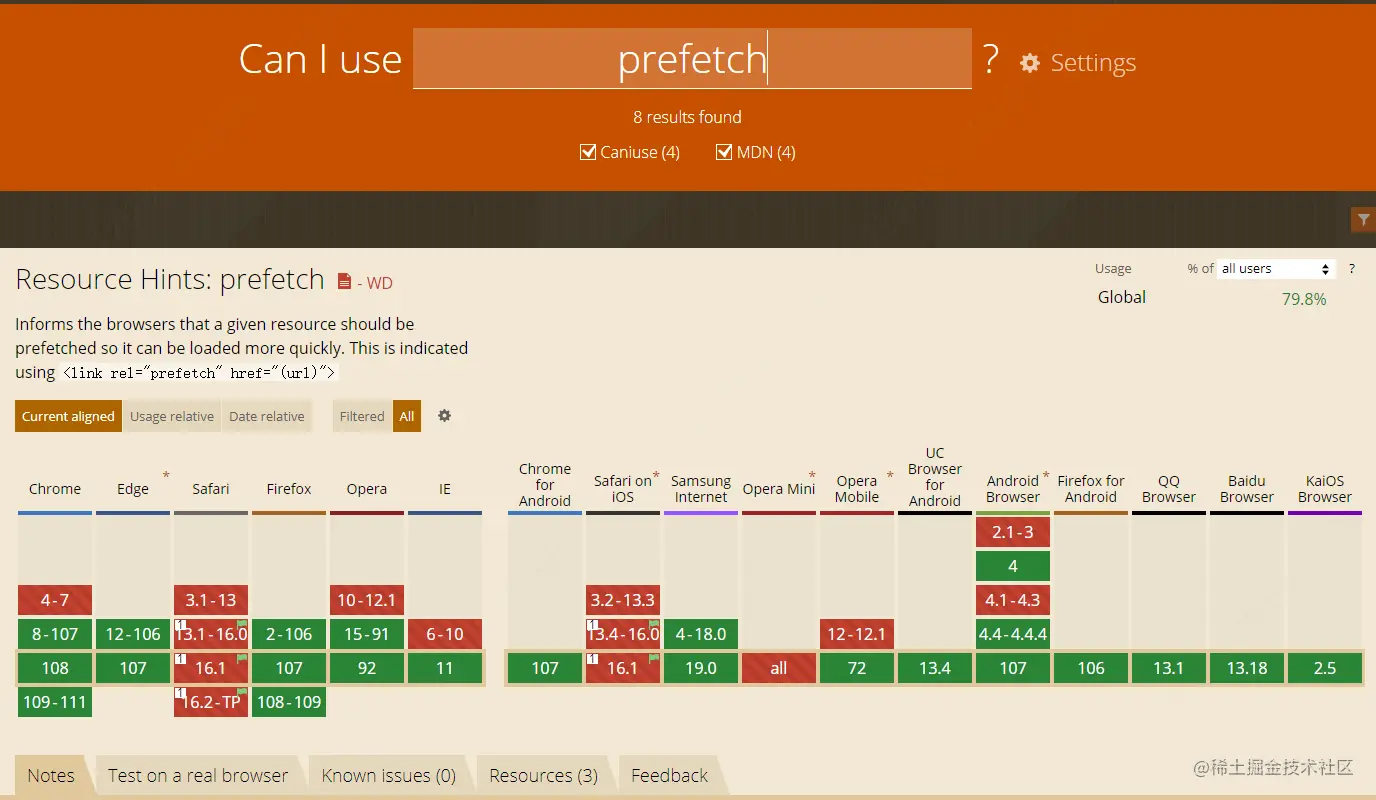Click Resource Hints: prefetch heading

(170, 279)
